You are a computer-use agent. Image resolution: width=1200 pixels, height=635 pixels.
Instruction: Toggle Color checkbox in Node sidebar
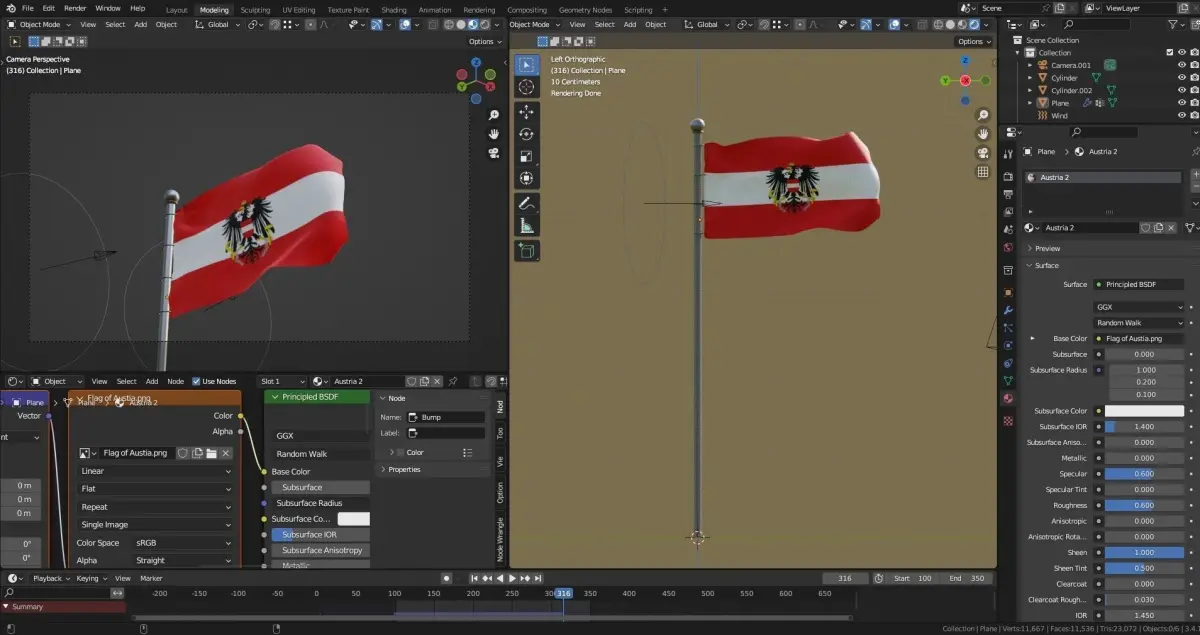(400, 453)
